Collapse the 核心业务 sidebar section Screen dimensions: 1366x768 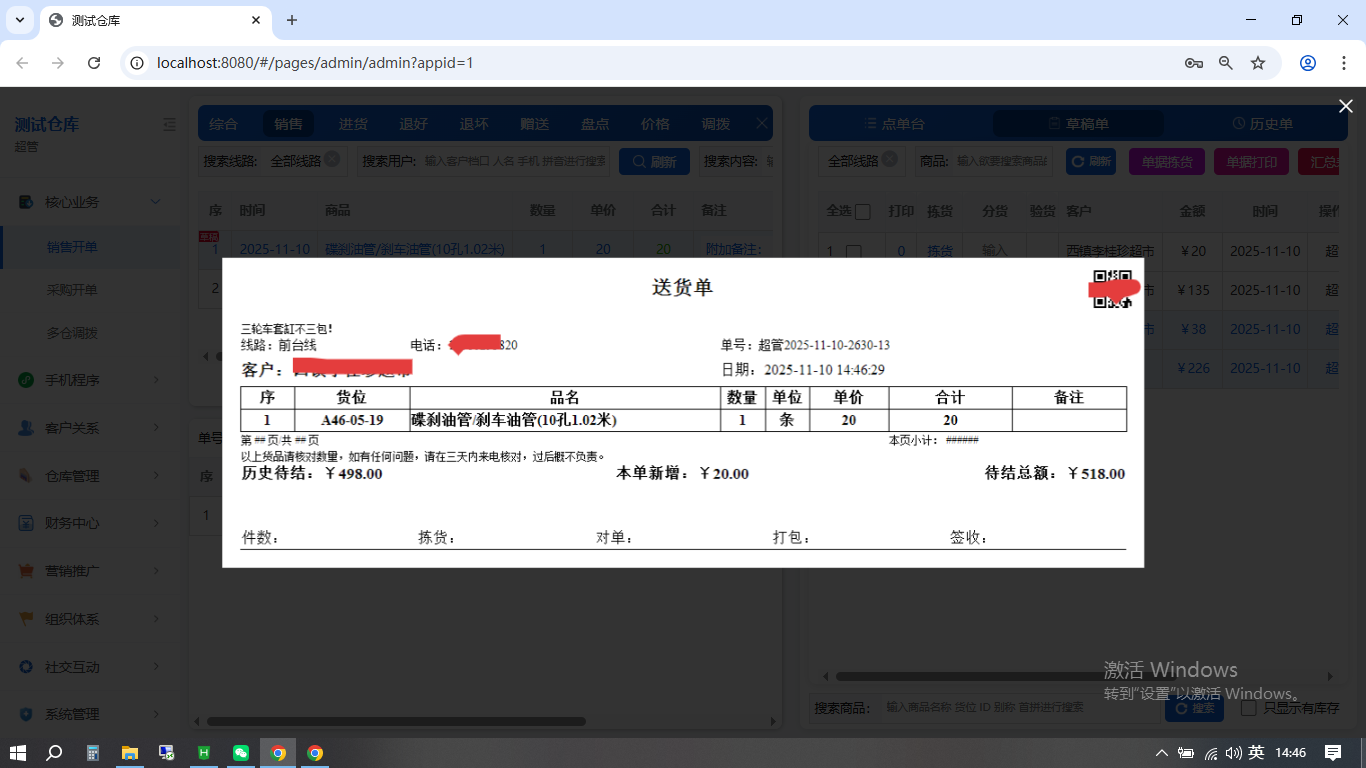pyautogui.click(x=155, y=202)
